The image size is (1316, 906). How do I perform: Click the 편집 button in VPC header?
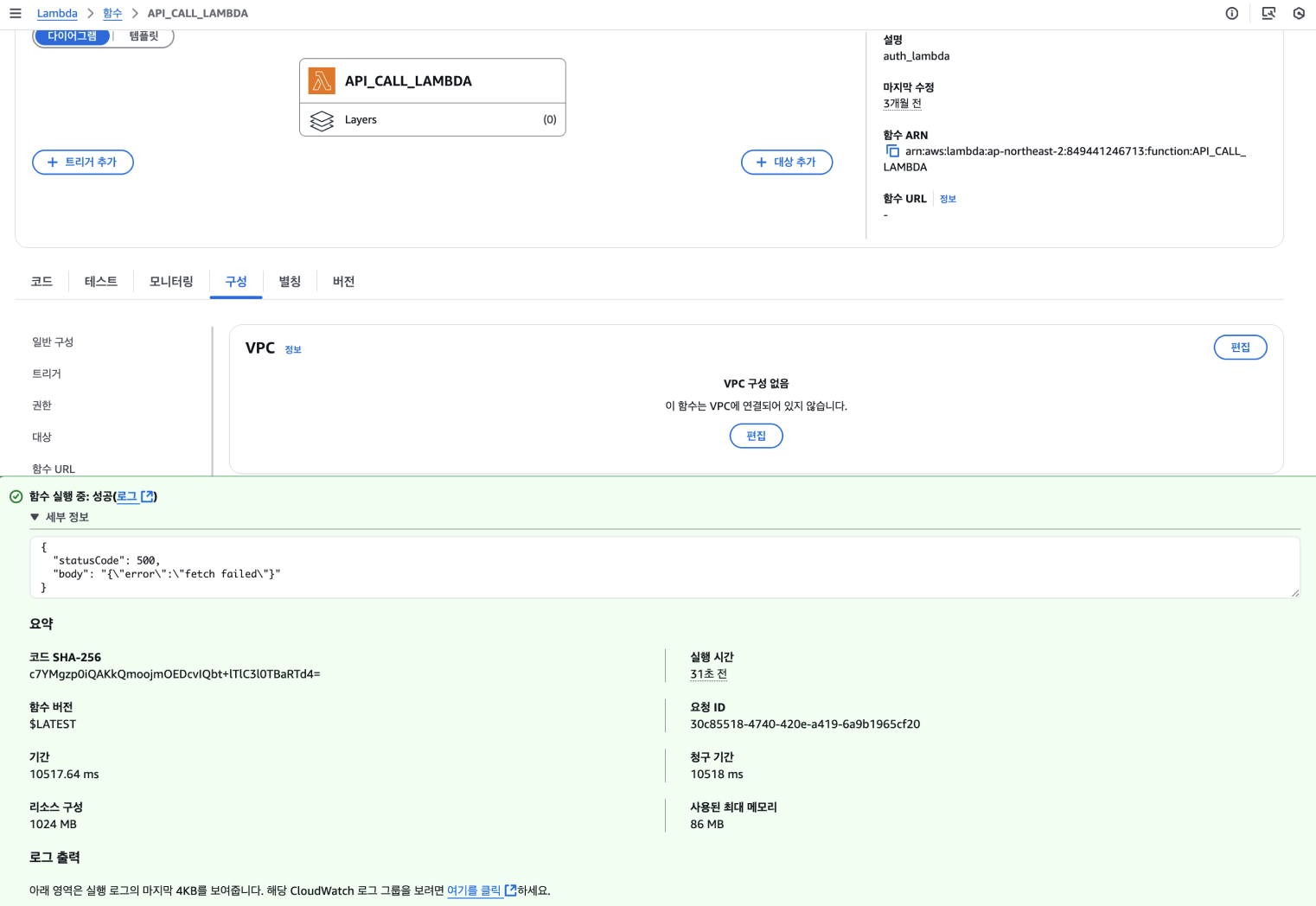(x=1241, y=348)
